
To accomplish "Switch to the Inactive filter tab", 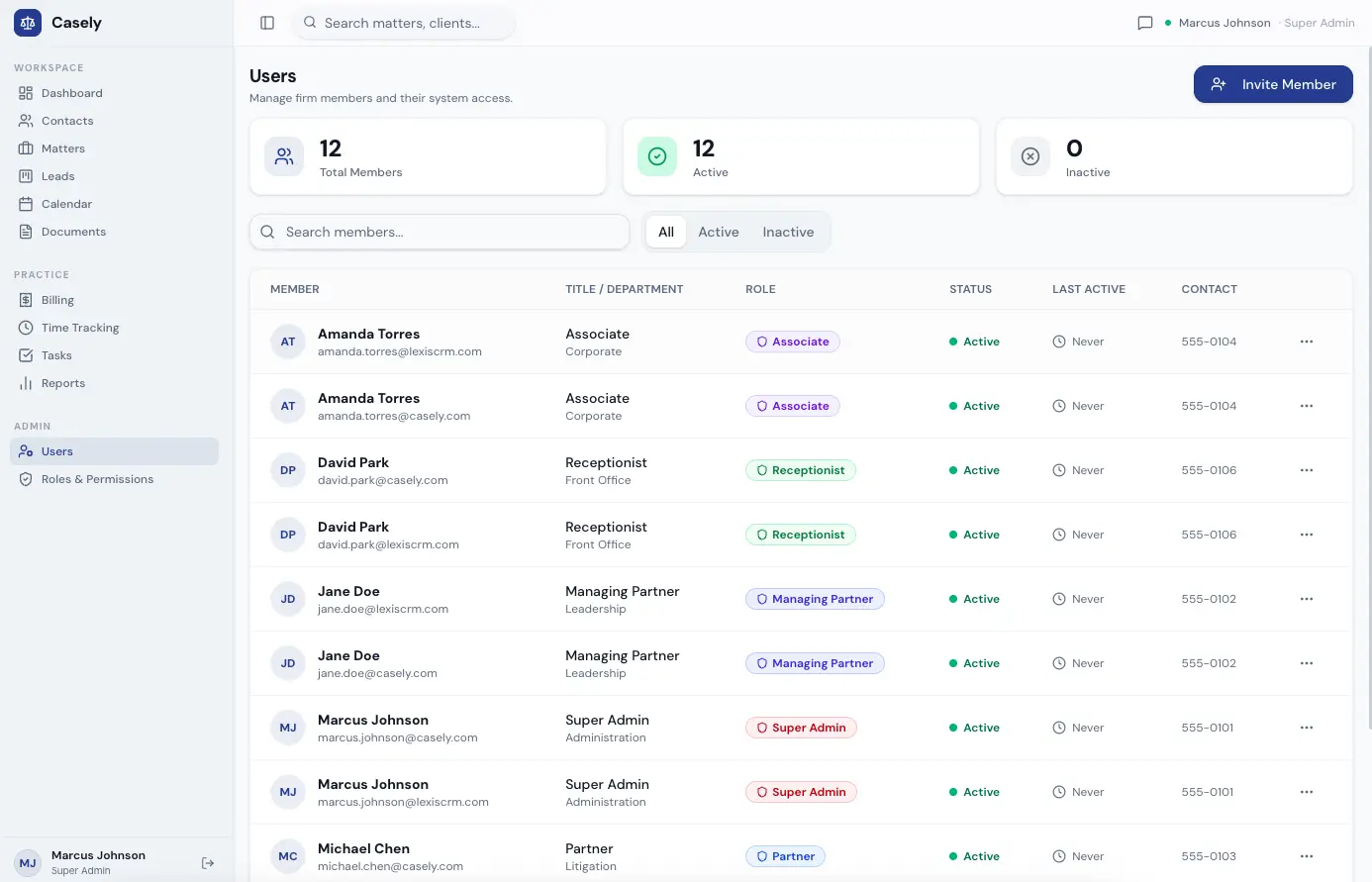I will [x=788, y=232].
